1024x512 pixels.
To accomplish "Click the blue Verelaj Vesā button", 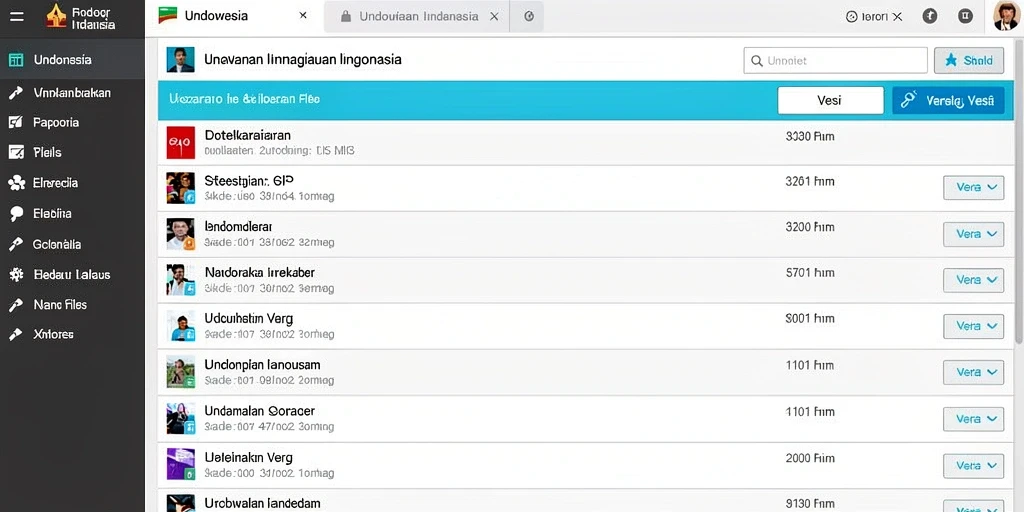I will [x=948, y=101].
